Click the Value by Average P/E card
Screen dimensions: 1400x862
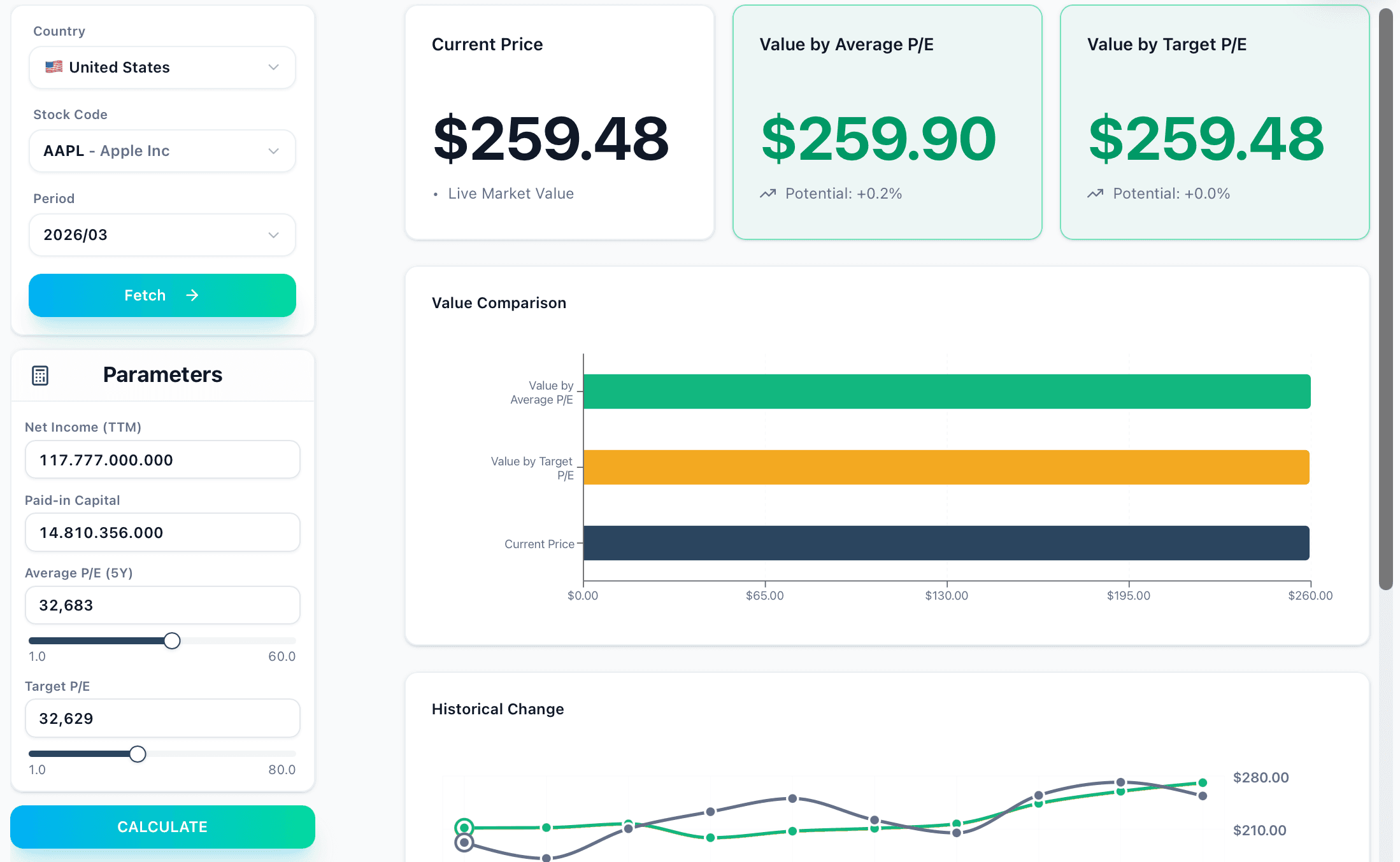887,123
